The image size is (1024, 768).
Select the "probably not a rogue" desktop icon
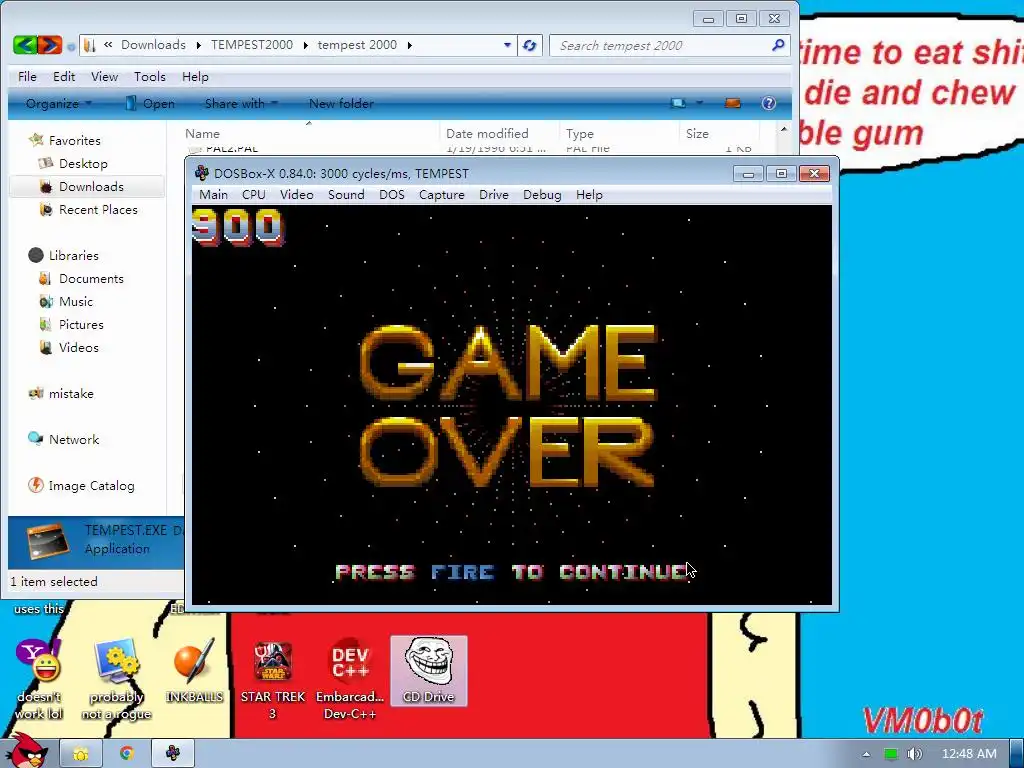click(116, 680)
